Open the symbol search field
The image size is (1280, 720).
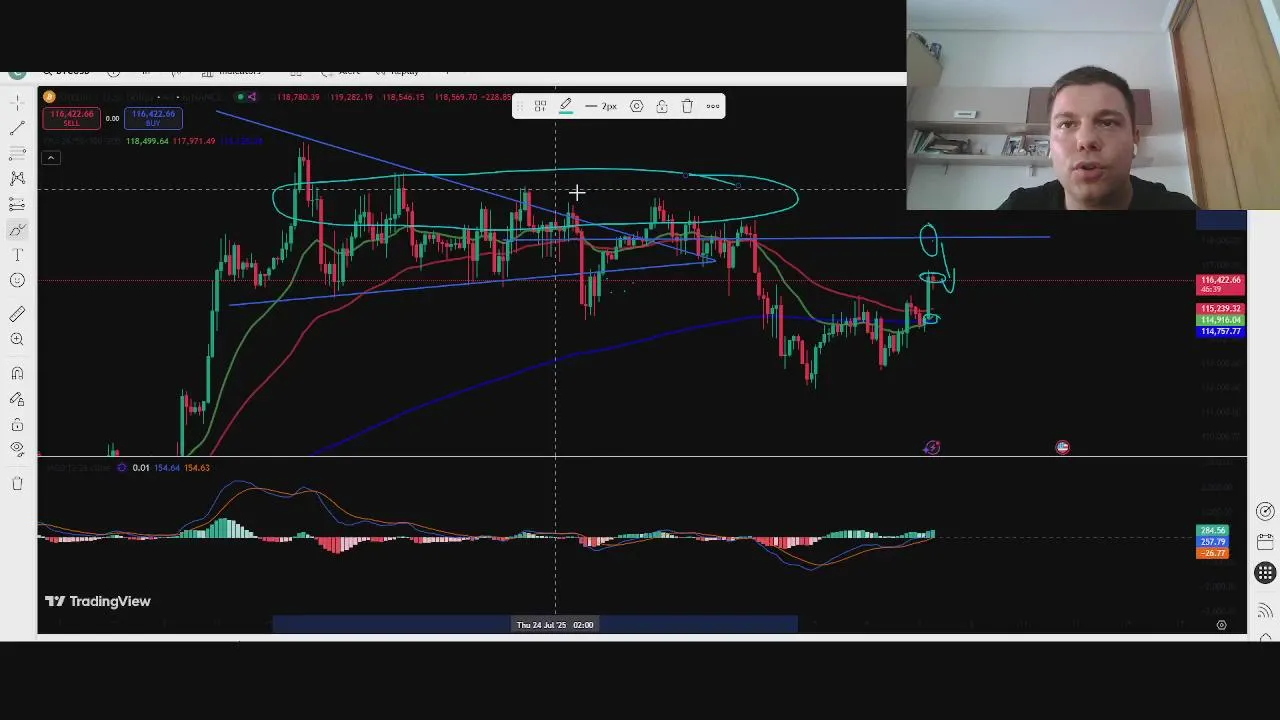[66, 71]
